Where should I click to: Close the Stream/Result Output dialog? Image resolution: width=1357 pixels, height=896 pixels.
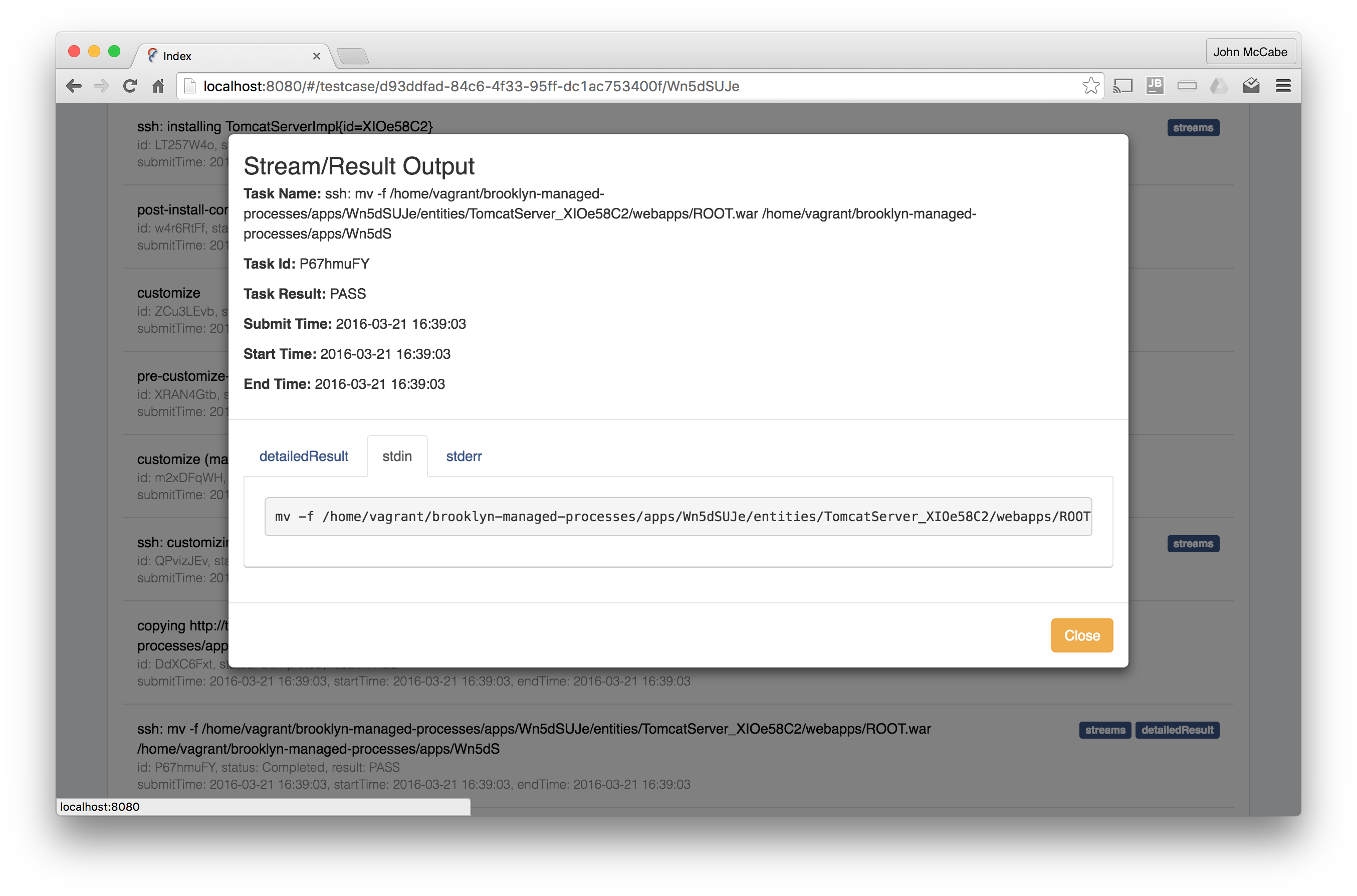click(1081, 635)
